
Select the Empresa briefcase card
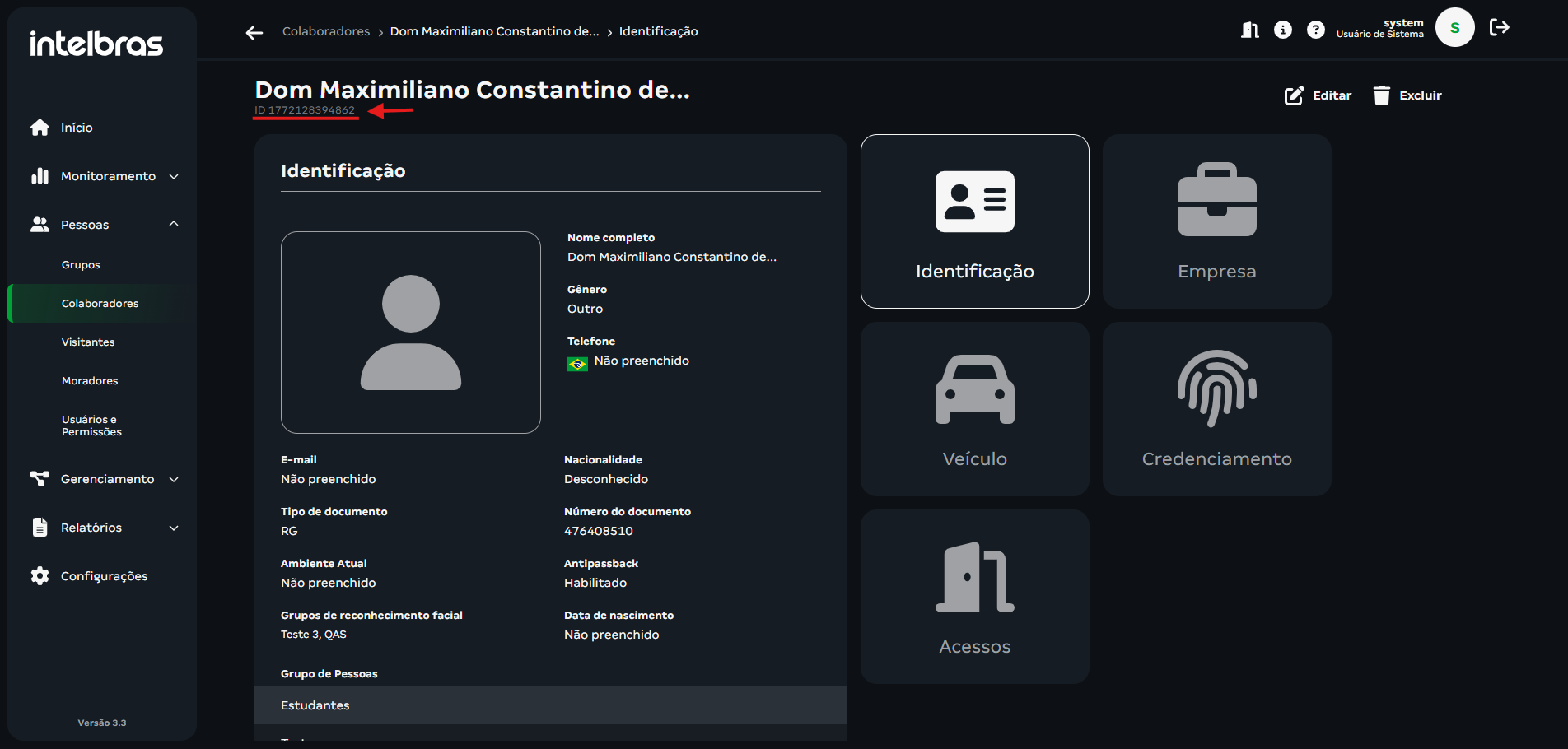pyautogui.click(x=1216, y=221)
